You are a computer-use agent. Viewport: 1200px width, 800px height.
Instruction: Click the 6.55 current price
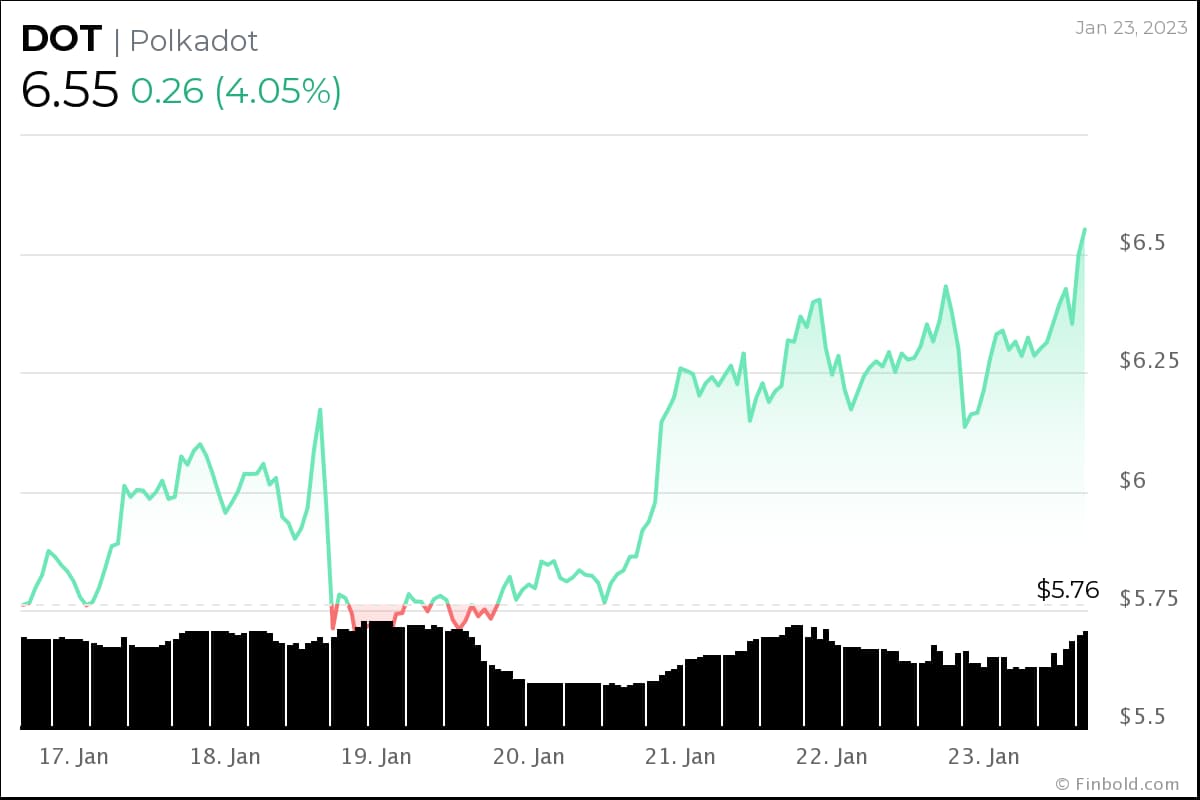click(69, 91)
